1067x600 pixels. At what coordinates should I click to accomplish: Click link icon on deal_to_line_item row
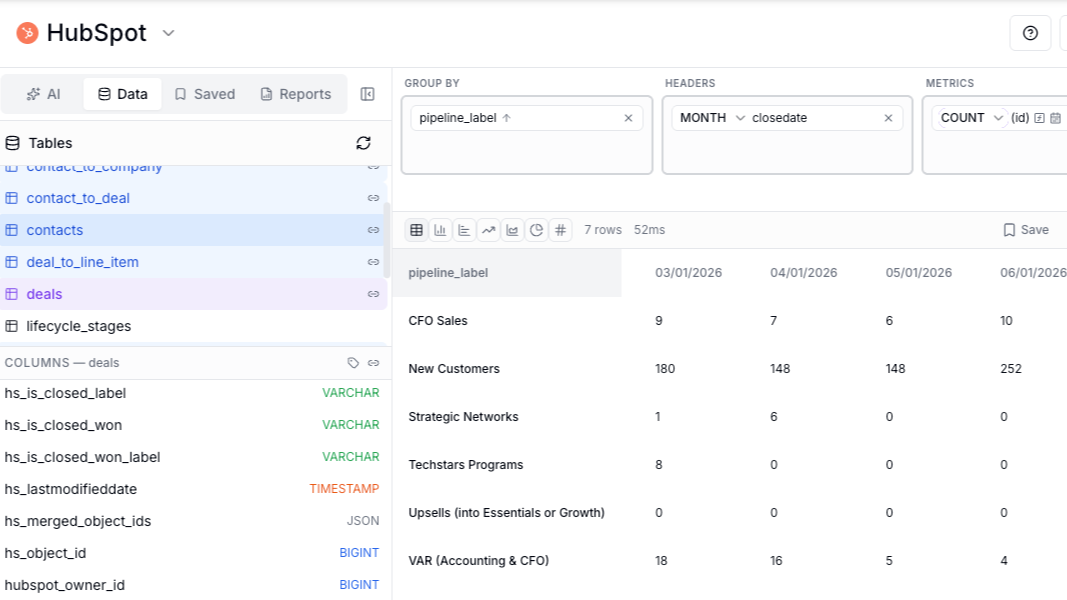coord(374,262)
